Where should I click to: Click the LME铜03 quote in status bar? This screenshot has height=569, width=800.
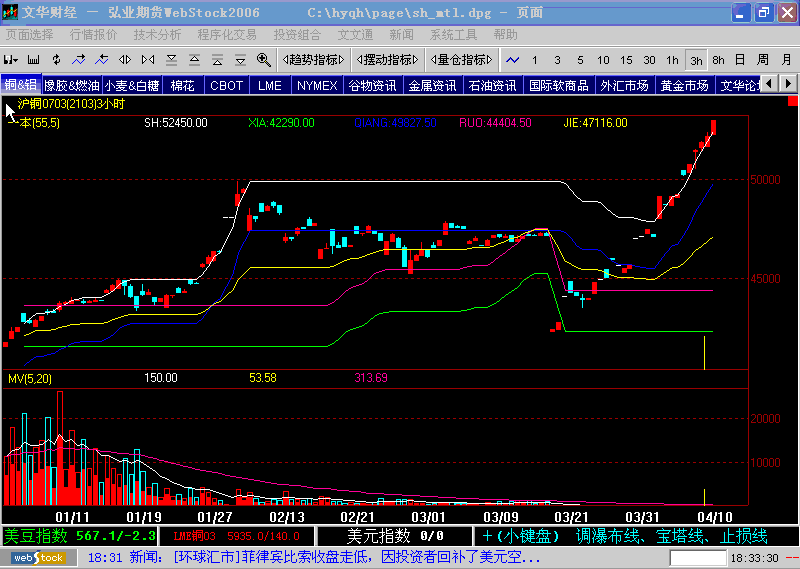237,536
